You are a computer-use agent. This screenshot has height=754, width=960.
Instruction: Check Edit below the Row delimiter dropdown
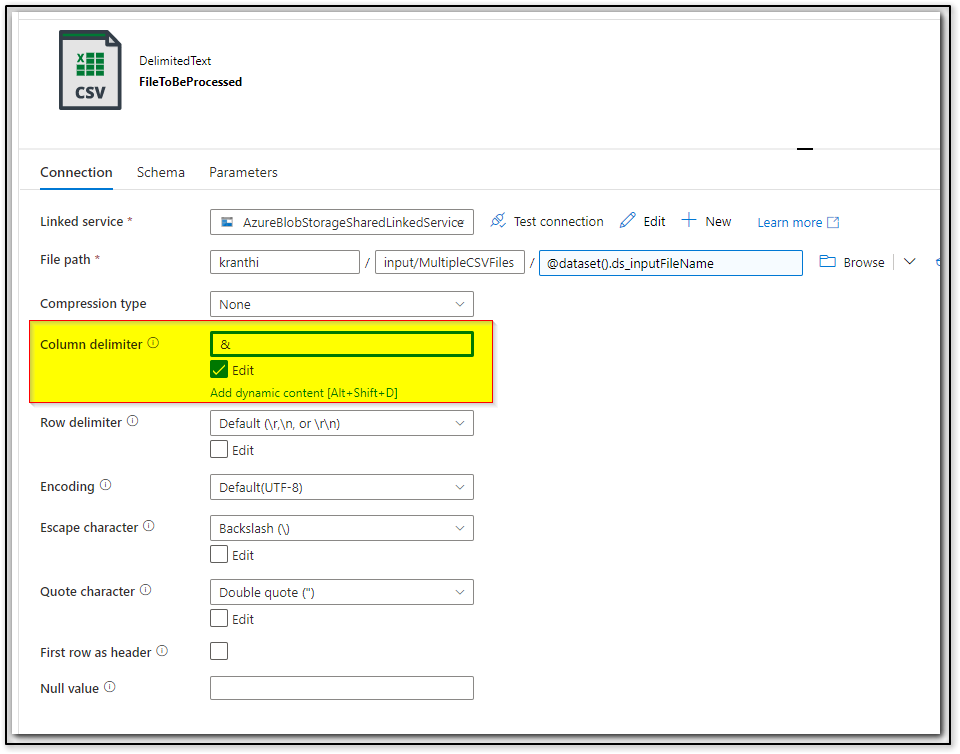pos(217,449)
